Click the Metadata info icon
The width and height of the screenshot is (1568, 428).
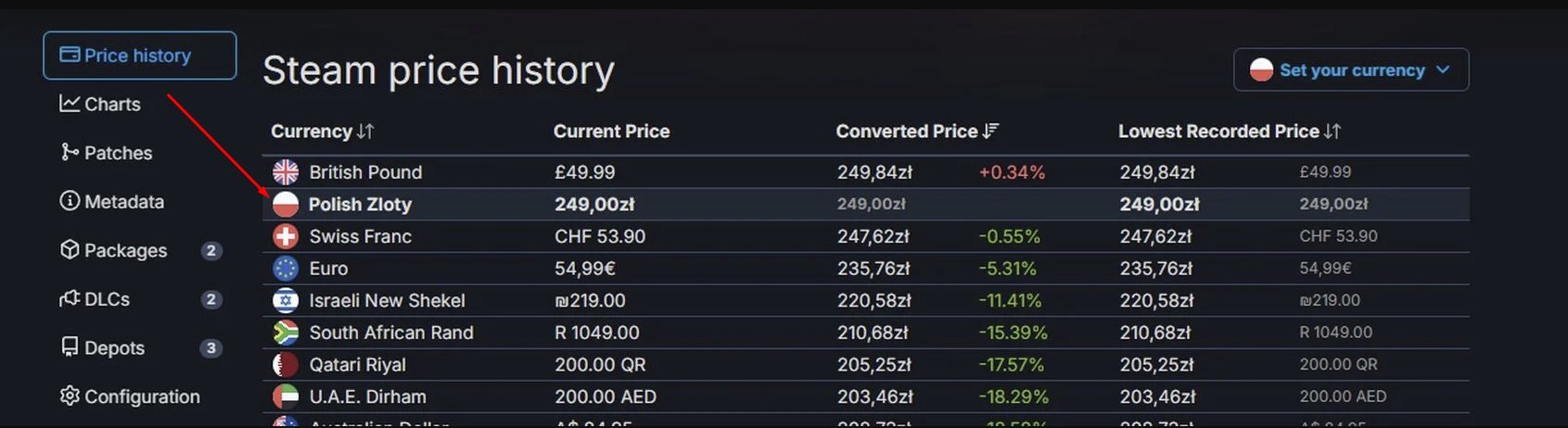point(70,200)
